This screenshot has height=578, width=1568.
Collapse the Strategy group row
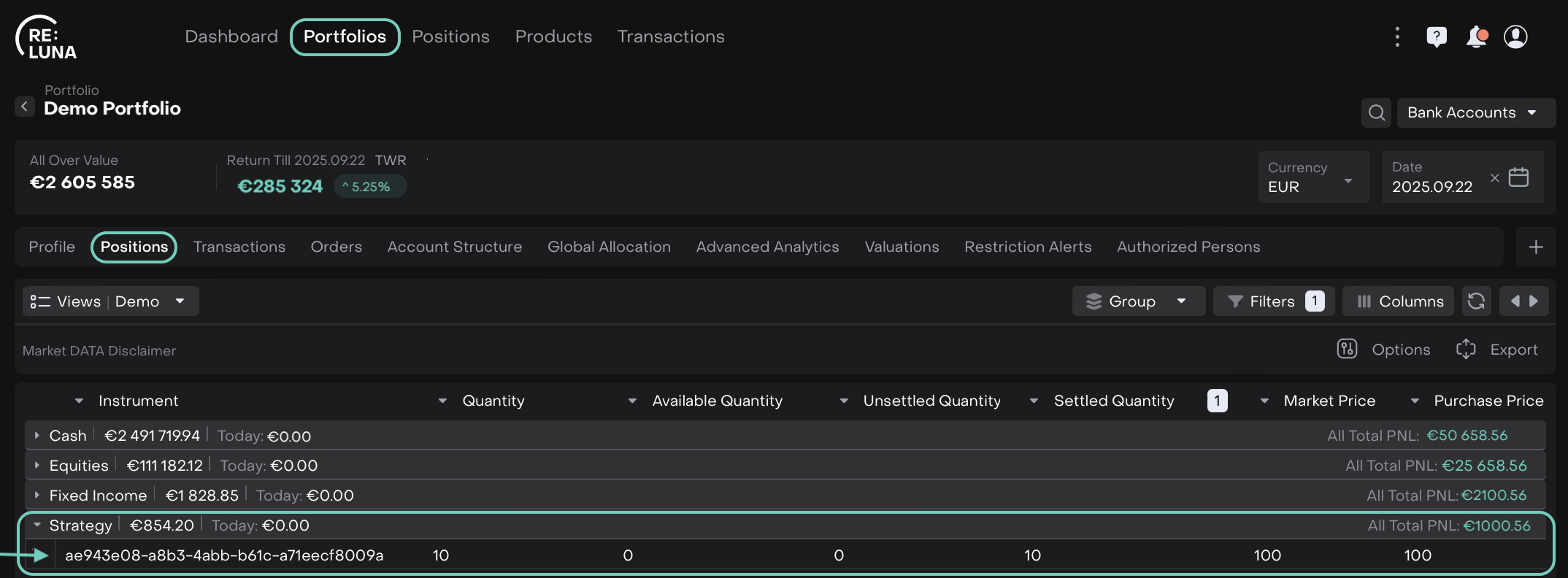tap(37, 525)
